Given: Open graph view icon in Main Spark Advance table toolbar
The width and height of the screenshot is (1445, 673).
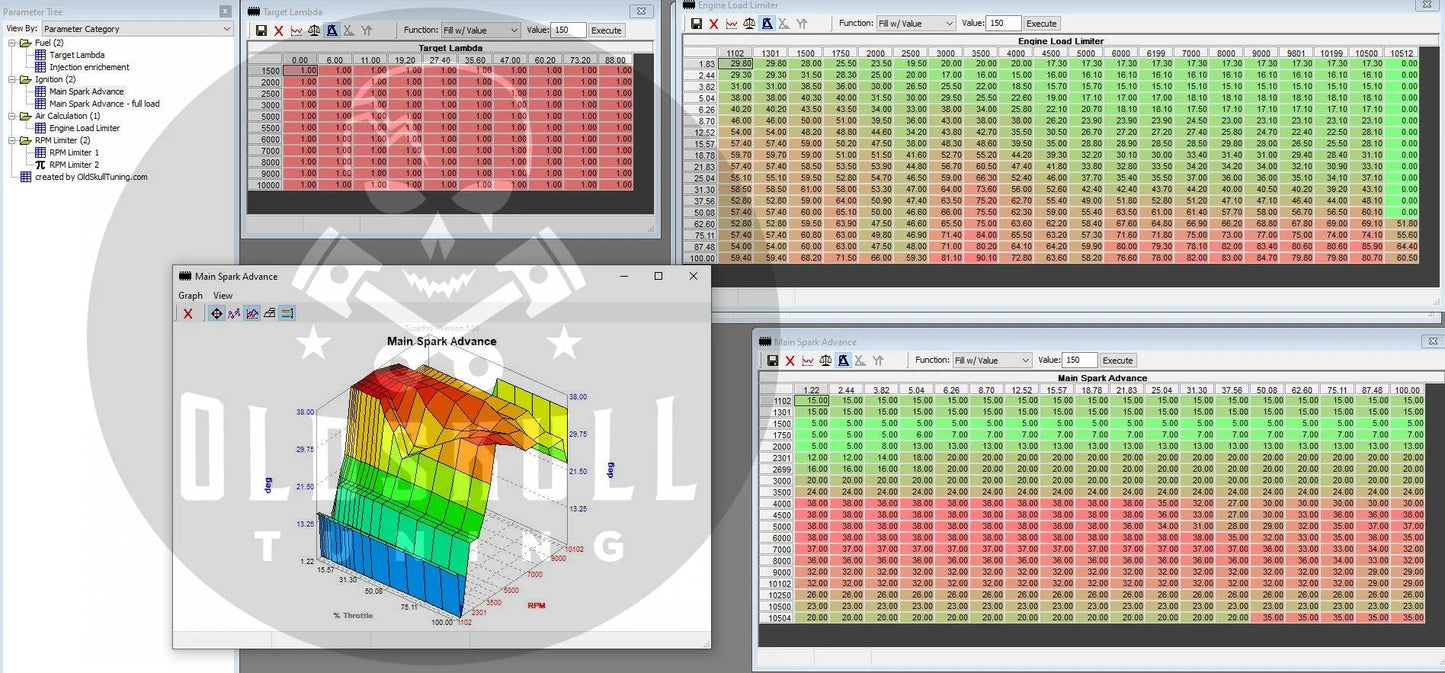Looking at the screenshot, I should click(807, 360).
